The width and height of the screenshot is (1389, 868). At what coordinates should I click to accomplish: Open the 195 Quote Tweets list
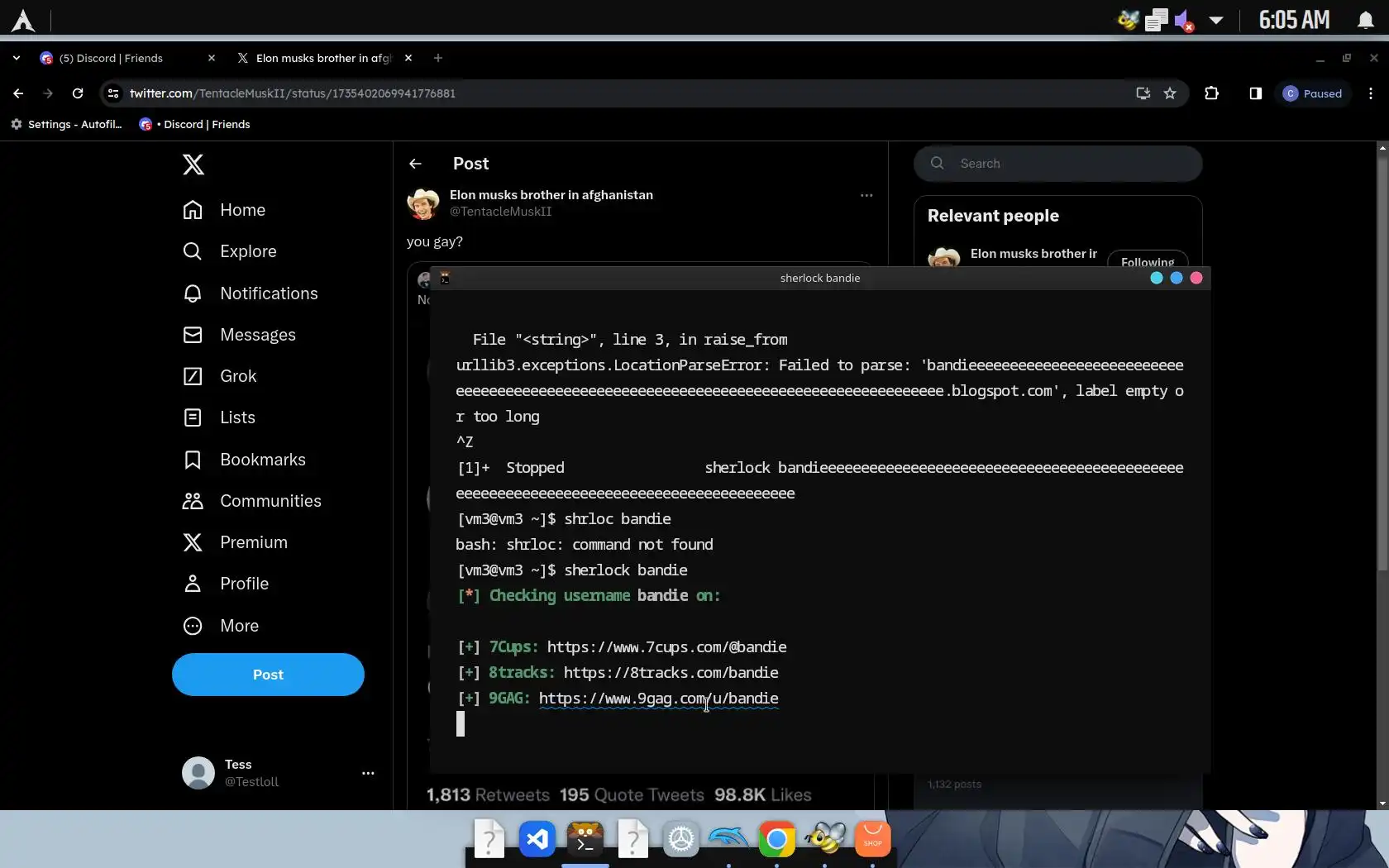pyautogui.click(x=632, y=795)
